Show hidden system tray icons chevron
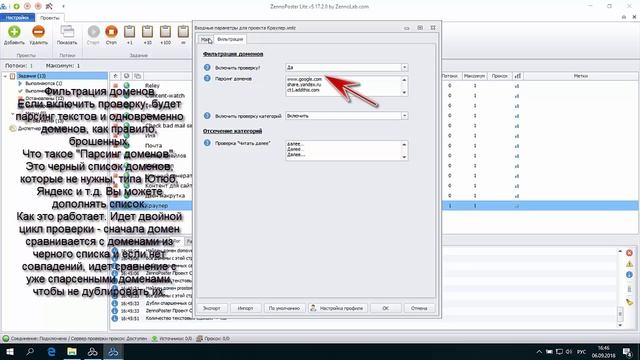 (539, 352)
